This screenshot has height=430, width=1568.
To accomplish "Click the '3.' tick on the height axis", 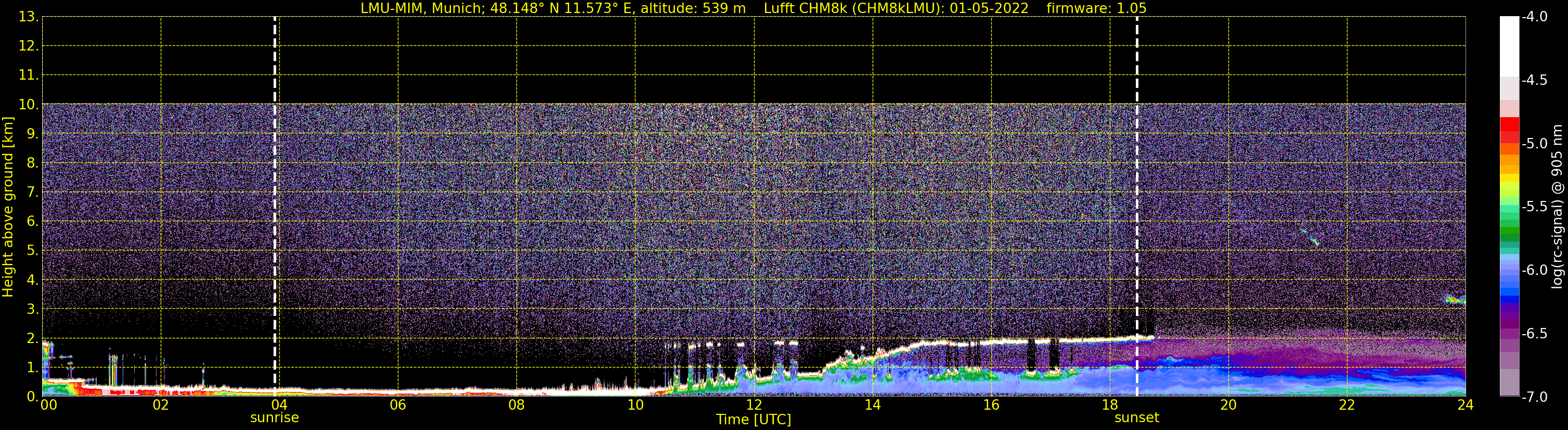I will (32, 309).
